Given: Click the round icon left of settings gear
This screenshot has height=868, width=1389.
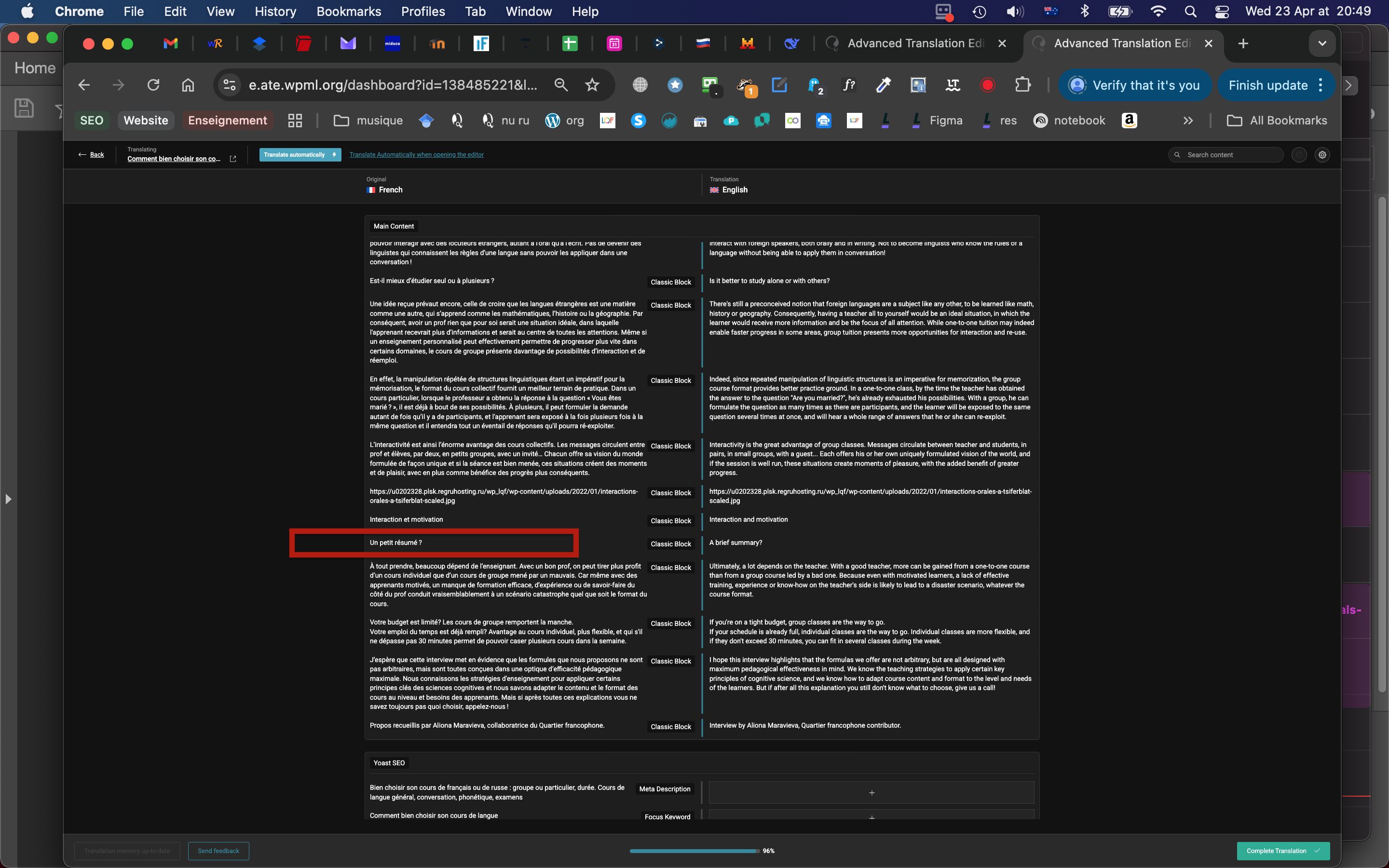Looking at the screenshot, I should click(1299, 155).
